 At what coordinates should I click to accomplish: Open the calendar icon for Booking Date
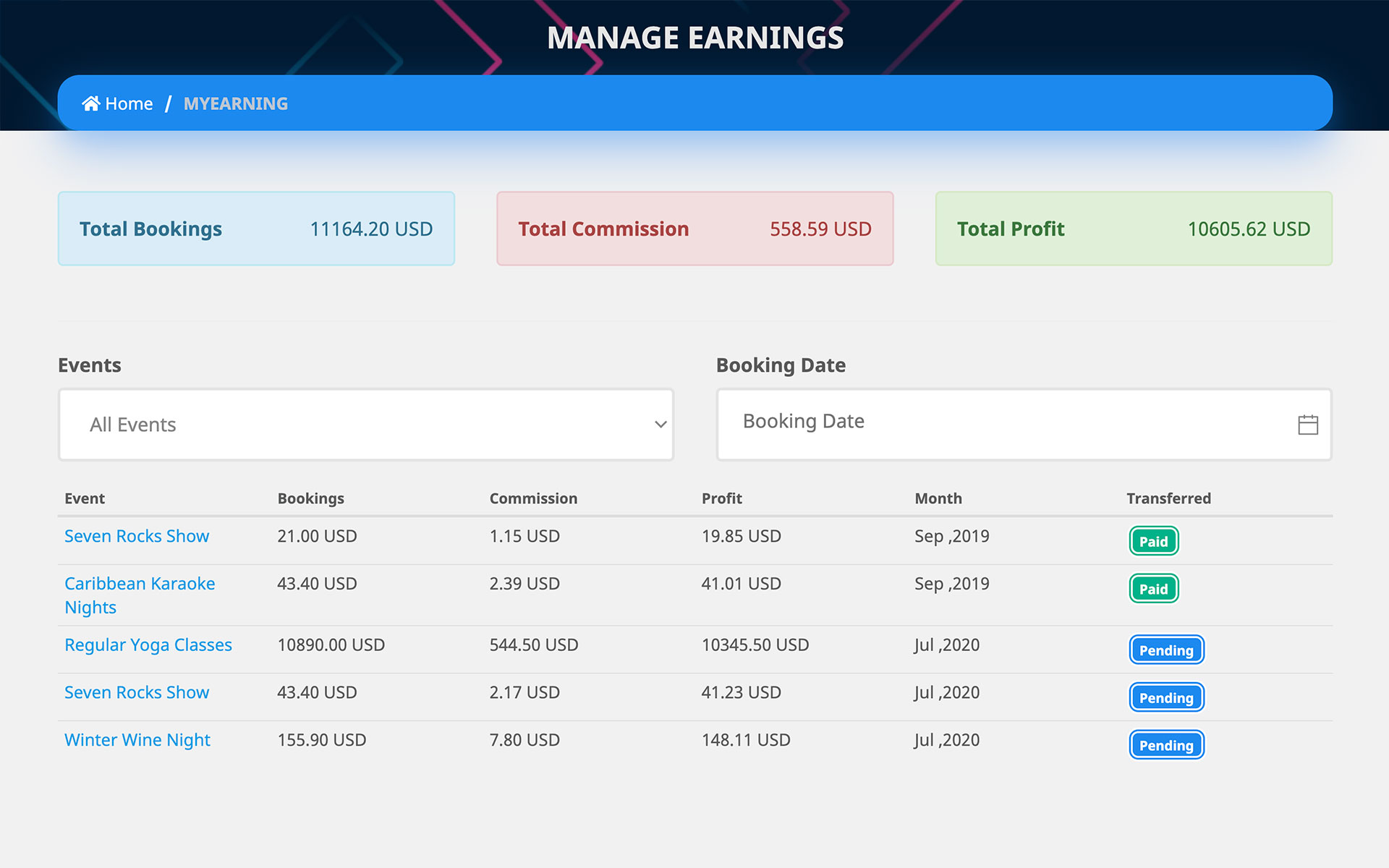(1308, 425)
